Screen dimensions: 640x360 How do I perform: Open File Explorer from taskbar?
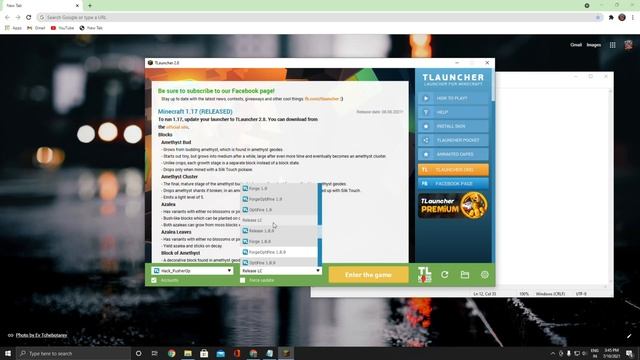(188, 353)
